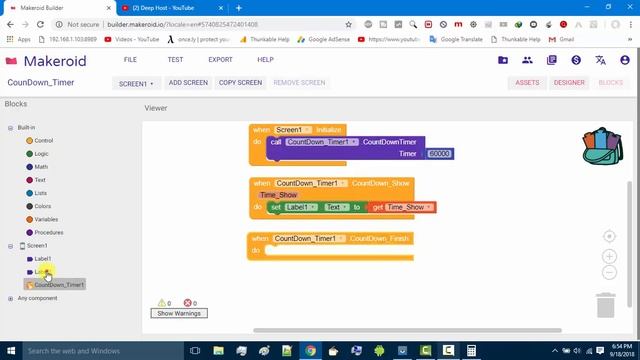The width and height of the screenshot is (640, 360).
Task: Open the HELP menu
Action: 265,60
